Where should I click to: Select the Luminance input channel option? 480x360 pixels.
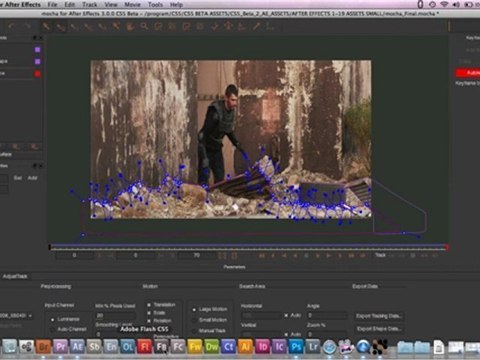pos(52,319)
